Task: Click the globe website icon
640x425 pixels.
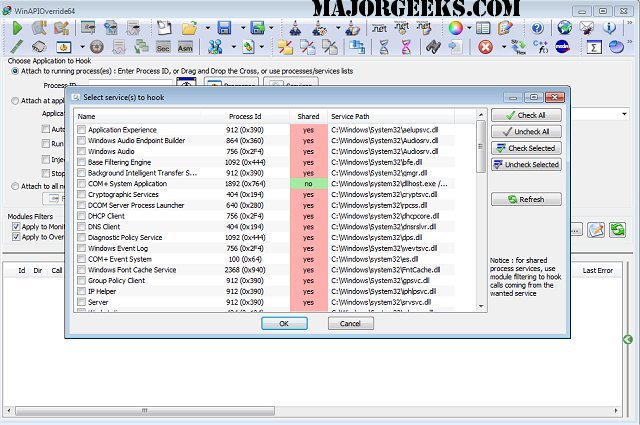Action: (x=565, y=28)
